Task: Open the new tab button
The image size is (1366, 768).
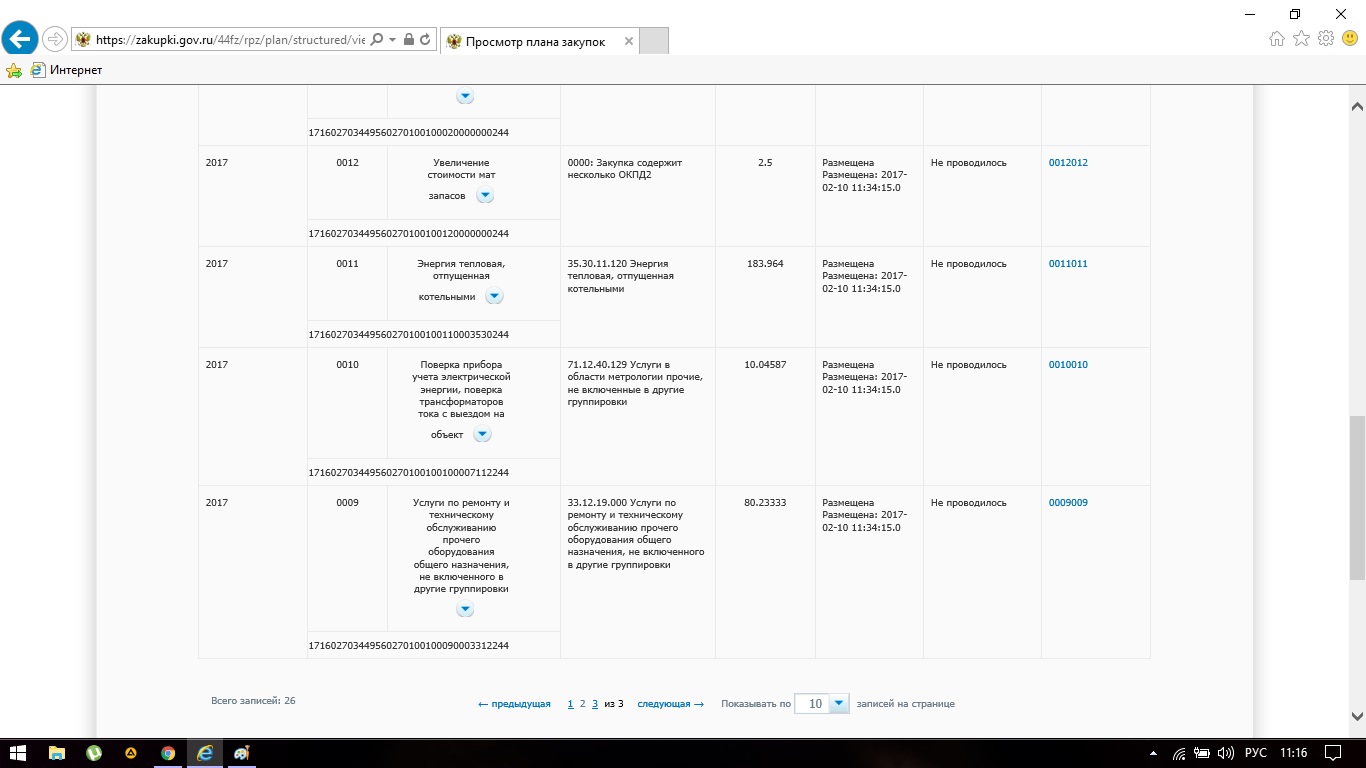Action: [x=653, y=41]
